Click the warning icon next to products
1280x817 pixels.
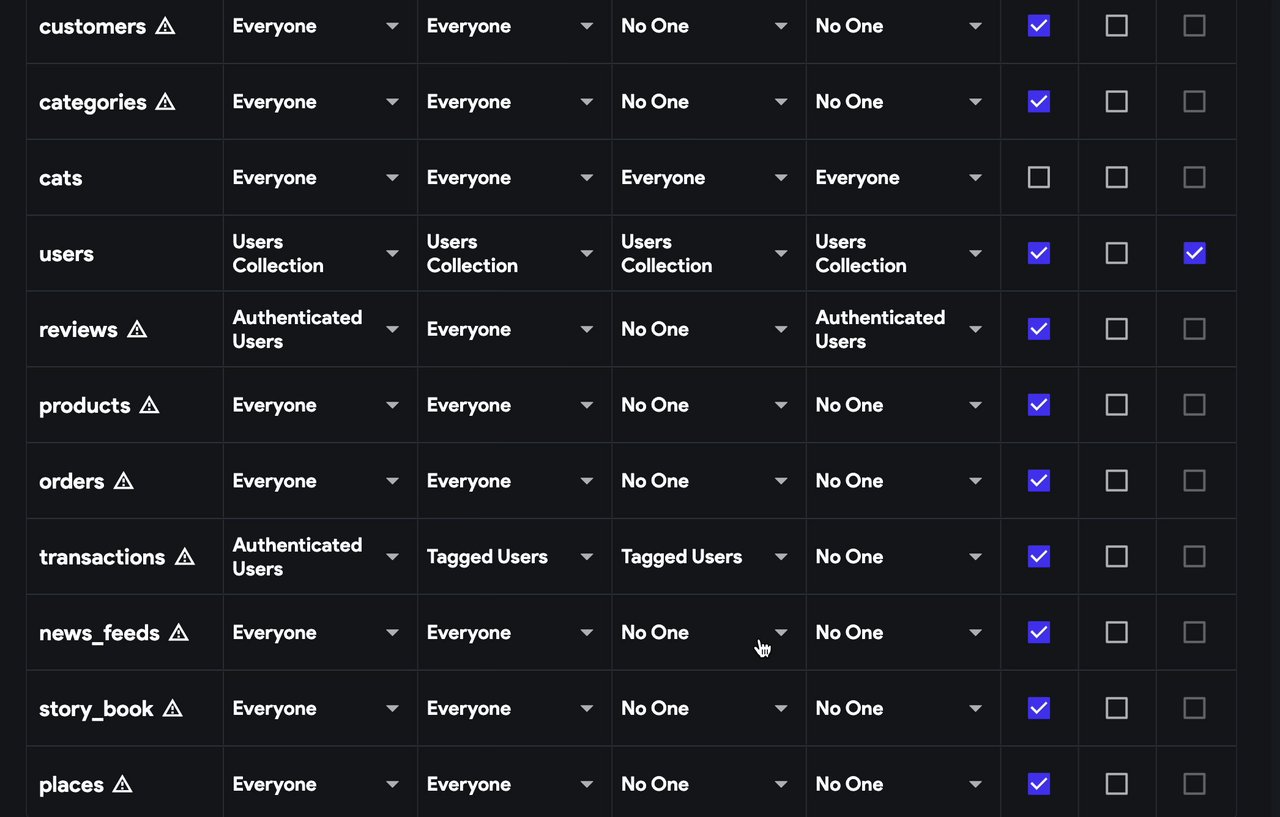(149, 405)
